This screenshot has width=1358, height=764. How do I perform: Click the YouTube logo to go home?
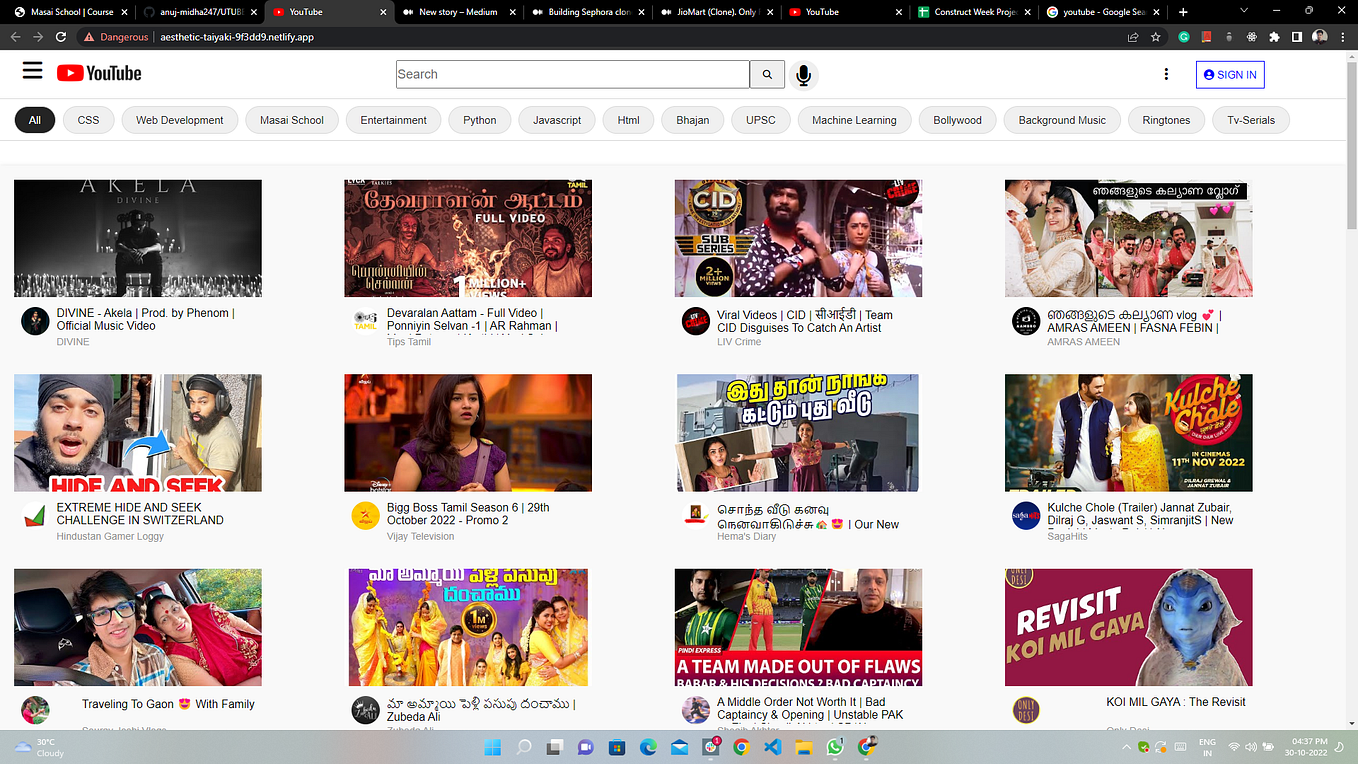pos(98,72)
